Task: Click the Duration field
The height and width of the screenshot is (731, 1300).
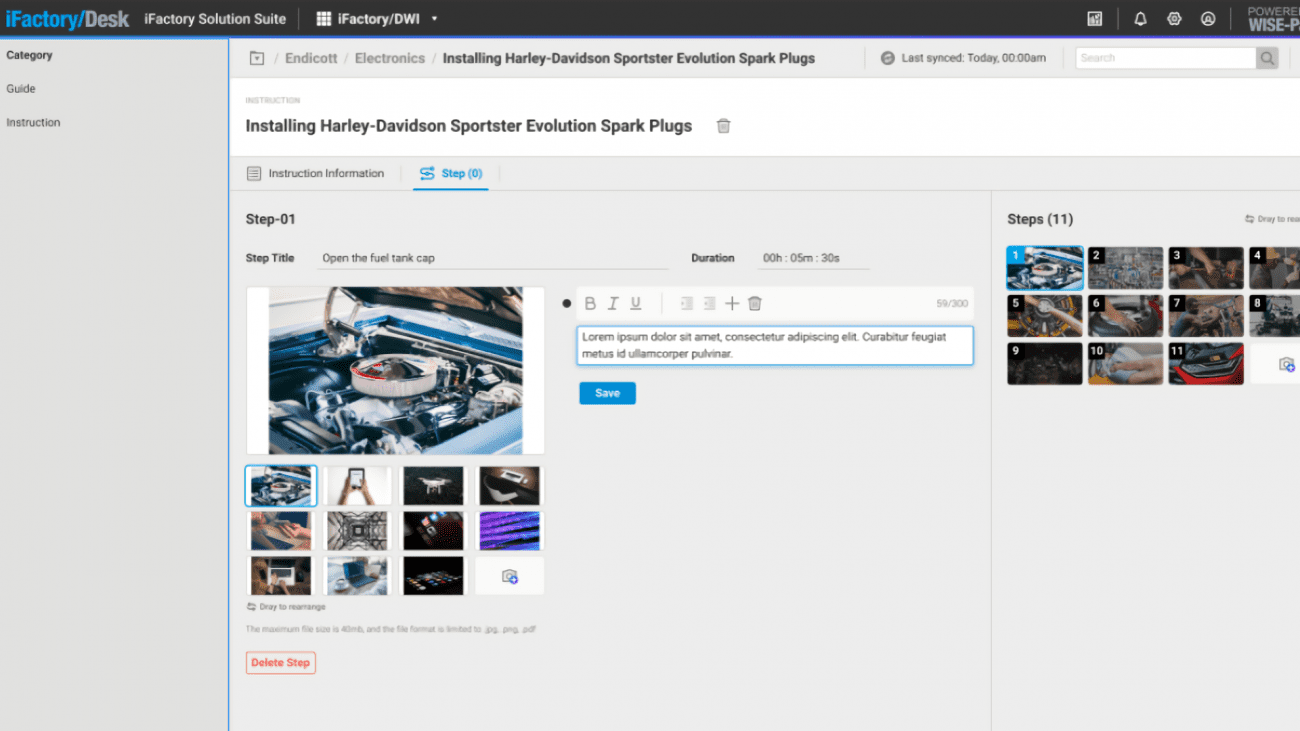Action: coord(813,258)
